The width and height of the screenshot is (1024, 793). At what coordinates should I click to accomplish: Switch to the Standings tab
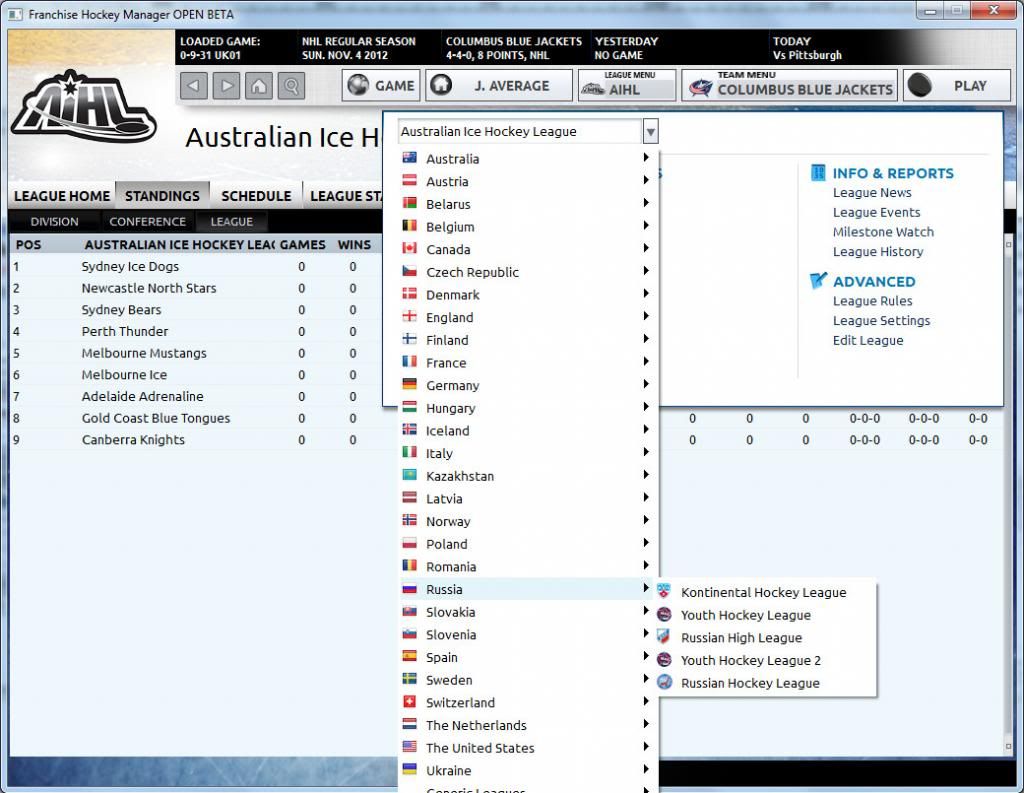click(162, 196)
